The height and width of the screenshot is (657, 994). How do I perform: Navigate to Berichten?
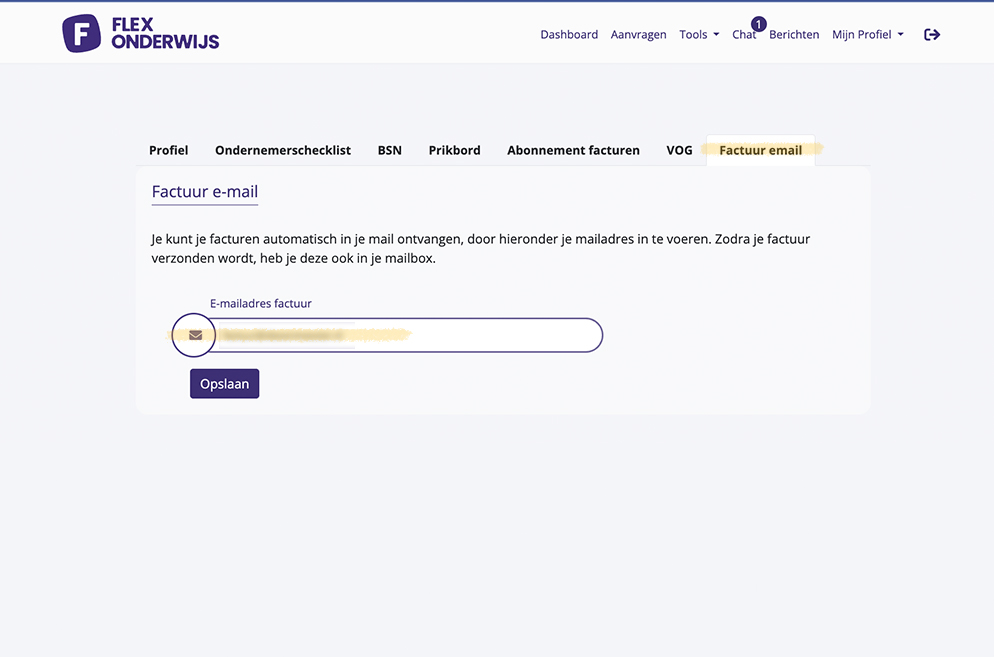[x=794, y=34]
